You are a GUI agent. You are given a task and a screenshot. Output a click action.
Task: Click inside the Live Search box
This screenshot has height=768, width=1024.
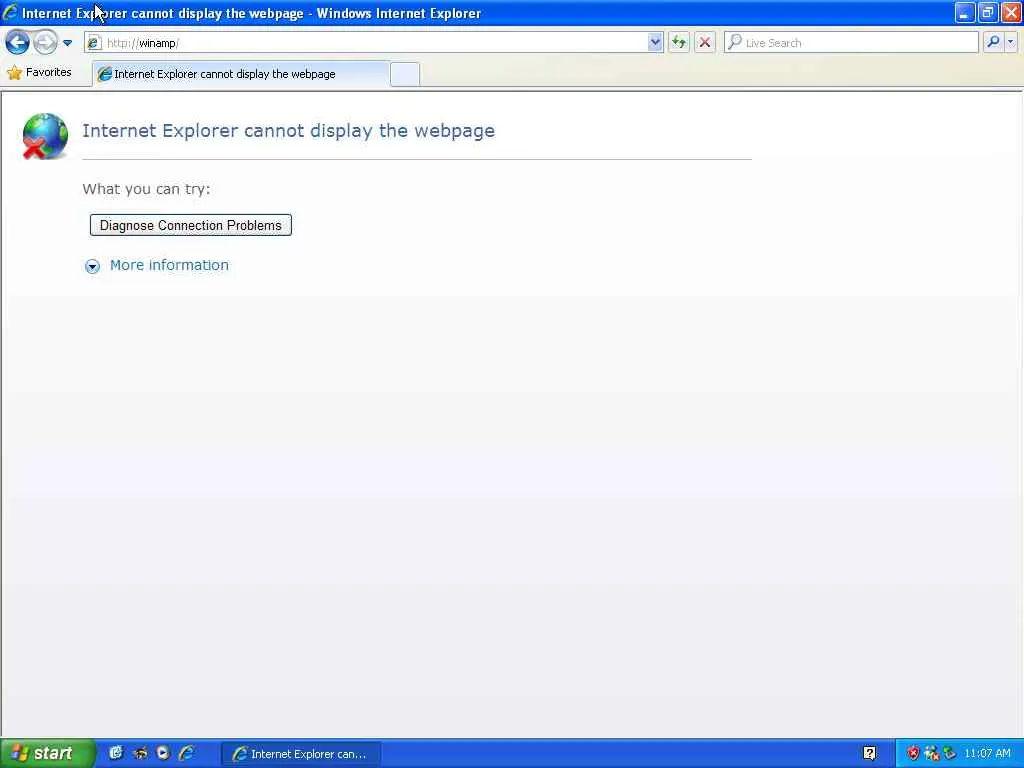tap(851, 43)
